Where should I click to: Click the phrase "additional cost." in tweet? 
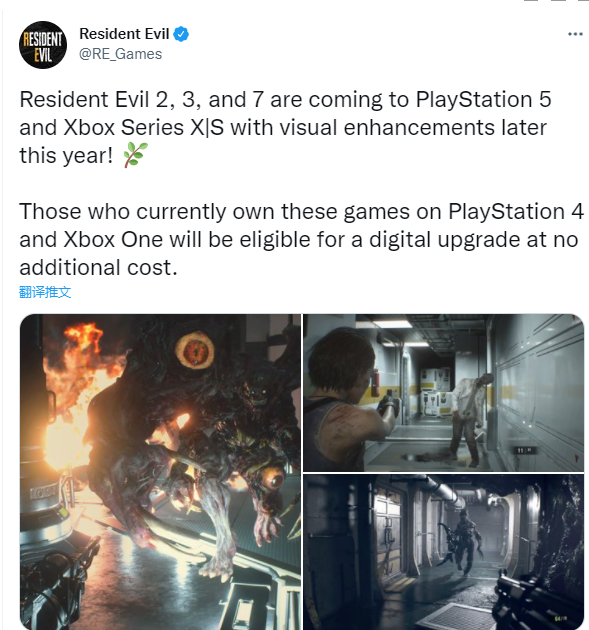pyautogui.click(x=98, y=268)
